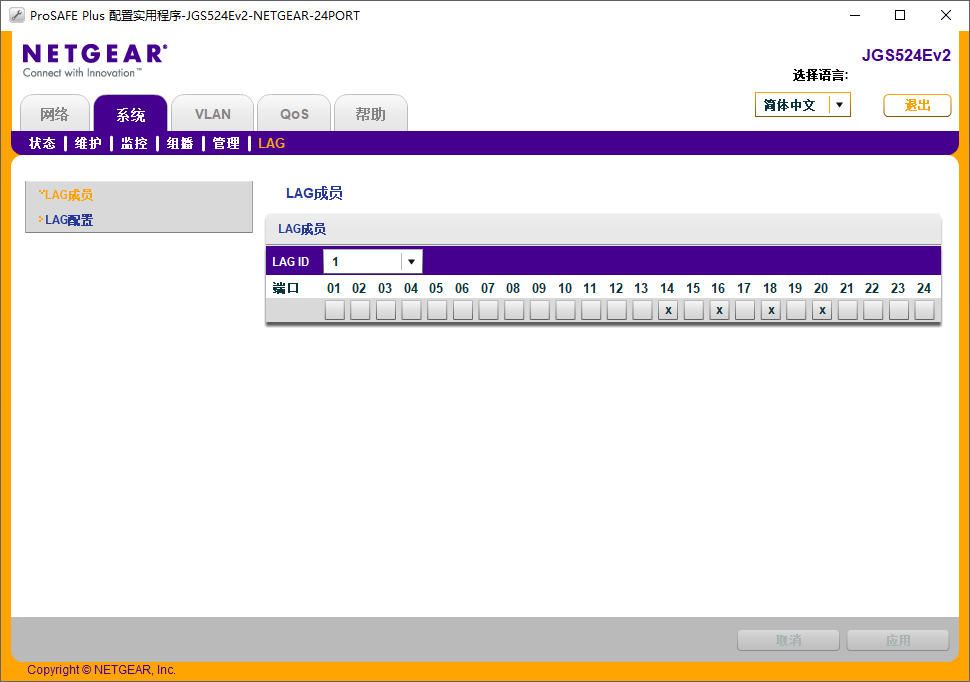
Task: Toggle LAG membership for port 24
Action: [x=925, y=310]
